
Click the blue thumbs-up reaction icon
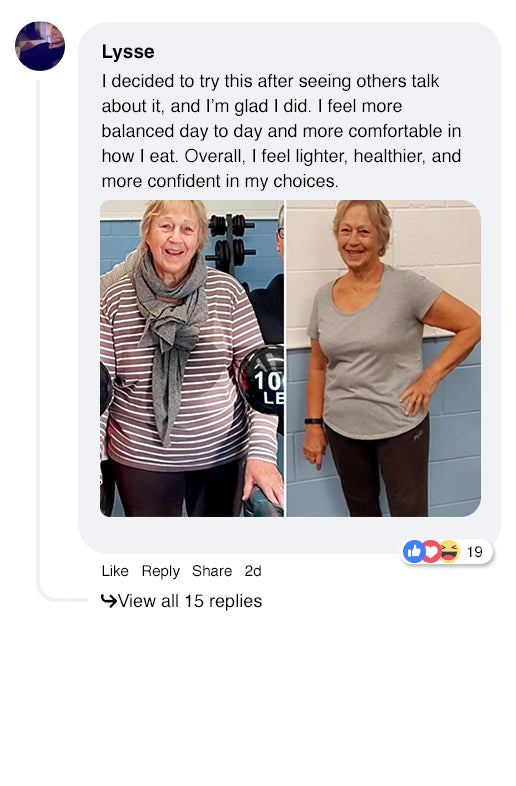(414, 552)
